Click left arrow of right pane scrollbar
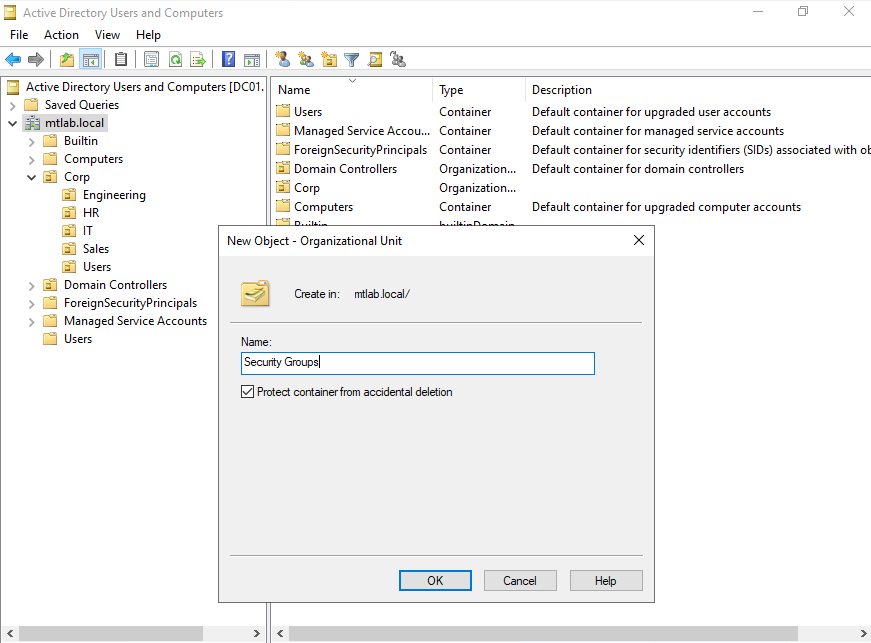The height and width of the screenshot is (643, 871). (280, 633)
